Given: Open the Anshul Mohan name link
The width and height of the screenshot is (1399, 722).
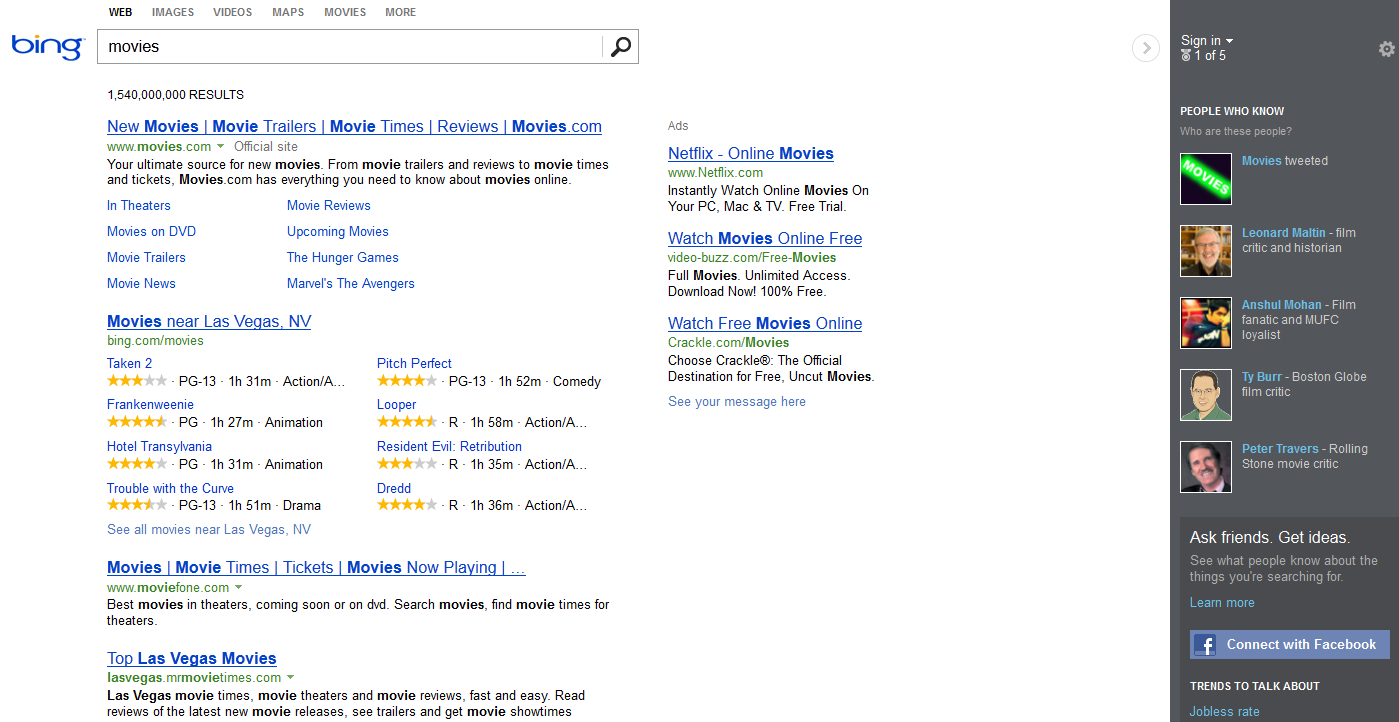Looking at the screenshot, I should pyautogui.click(x=1282, y=305).
